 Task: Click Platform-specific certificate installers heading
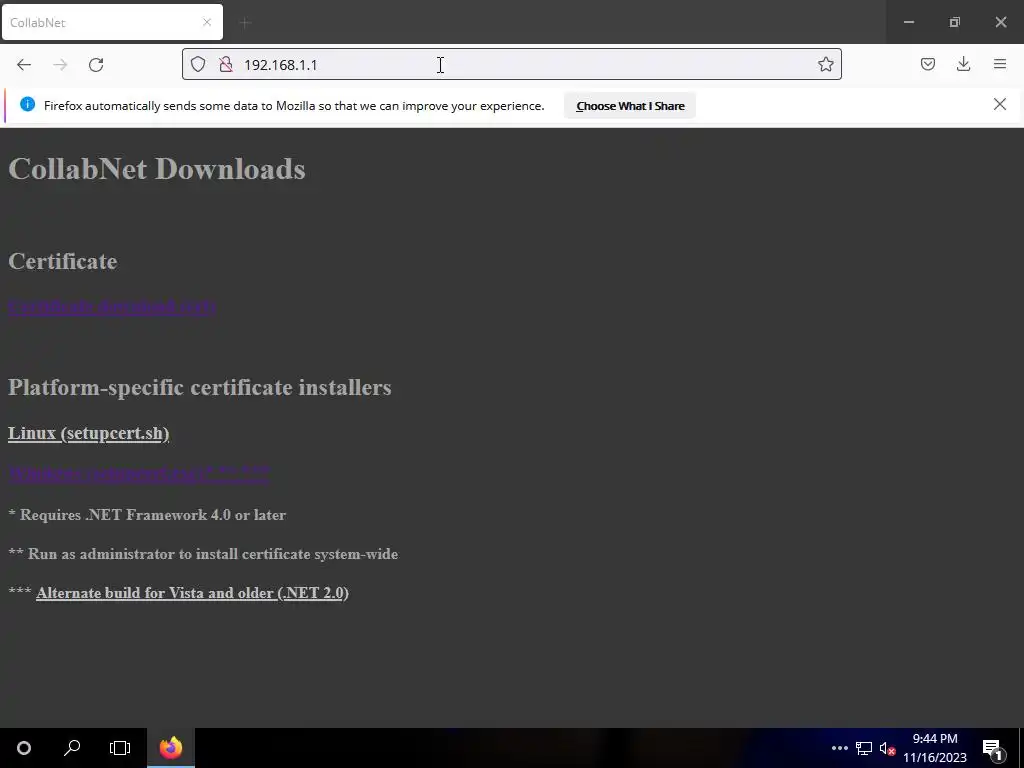[200, 387]
